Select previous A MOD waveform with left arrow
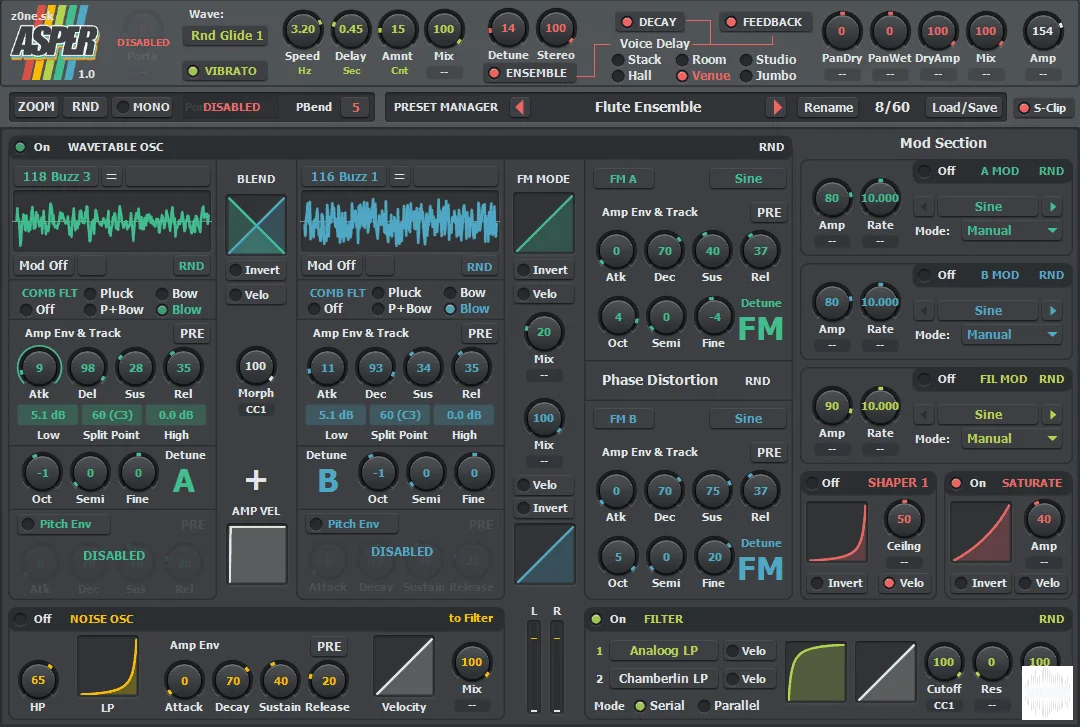Viewport: 1080px width, 727px height. tap(924, 207)
